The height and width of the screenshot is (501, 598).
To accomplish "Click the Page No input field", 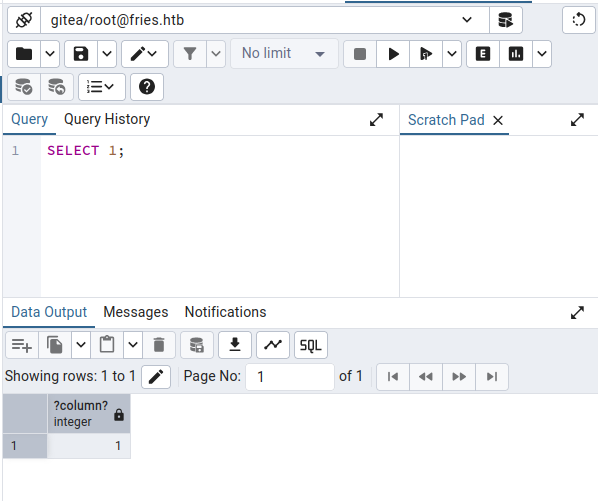I will pos(290,377).
